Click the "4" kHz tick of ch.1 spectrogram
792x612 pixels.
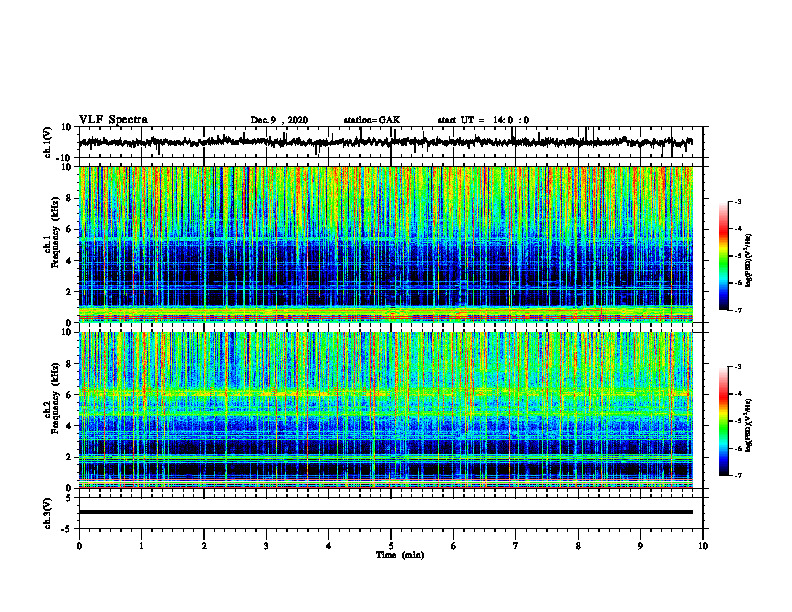pyautogui.click(x=69, y=261)
